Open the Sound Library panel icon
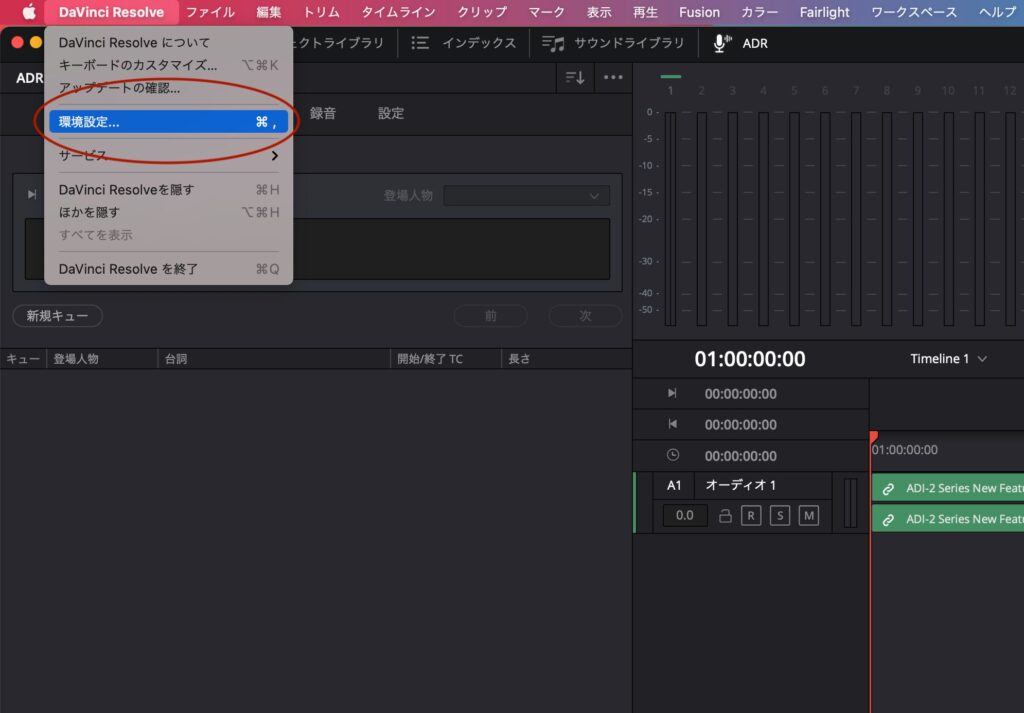The image size is (1024, 713). [x=553, y=43]
